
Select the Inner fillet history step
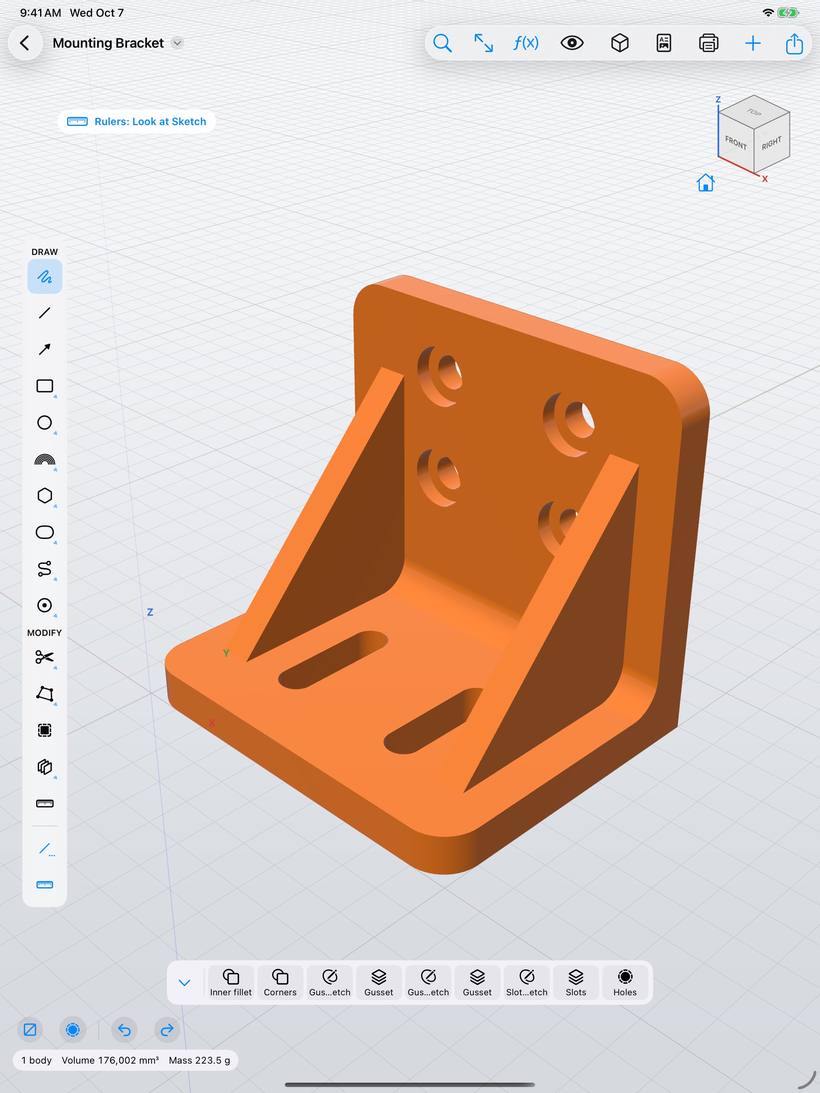[231, 983]
